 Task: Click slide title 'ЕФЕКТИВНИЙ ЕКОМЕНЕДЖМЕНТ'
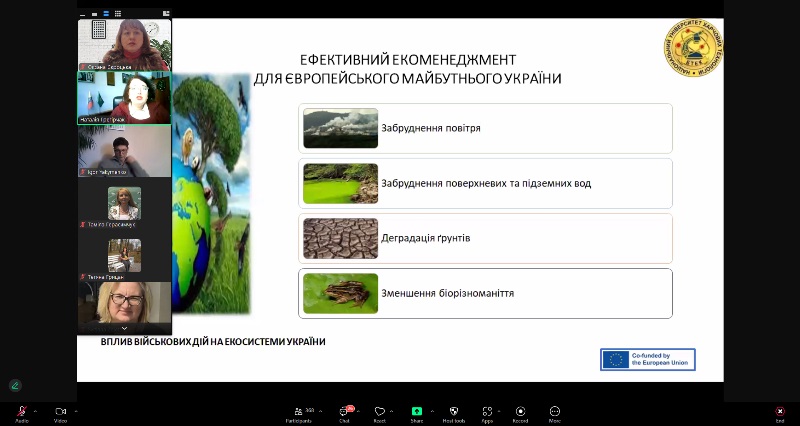(408, 60)
